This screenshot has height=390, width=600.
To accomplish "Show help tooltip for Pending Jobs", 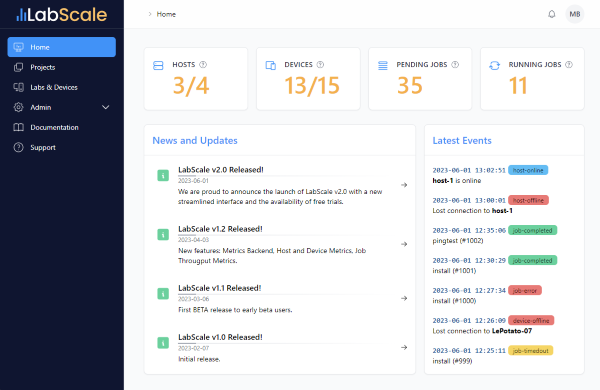I will [x=455, y=65].
